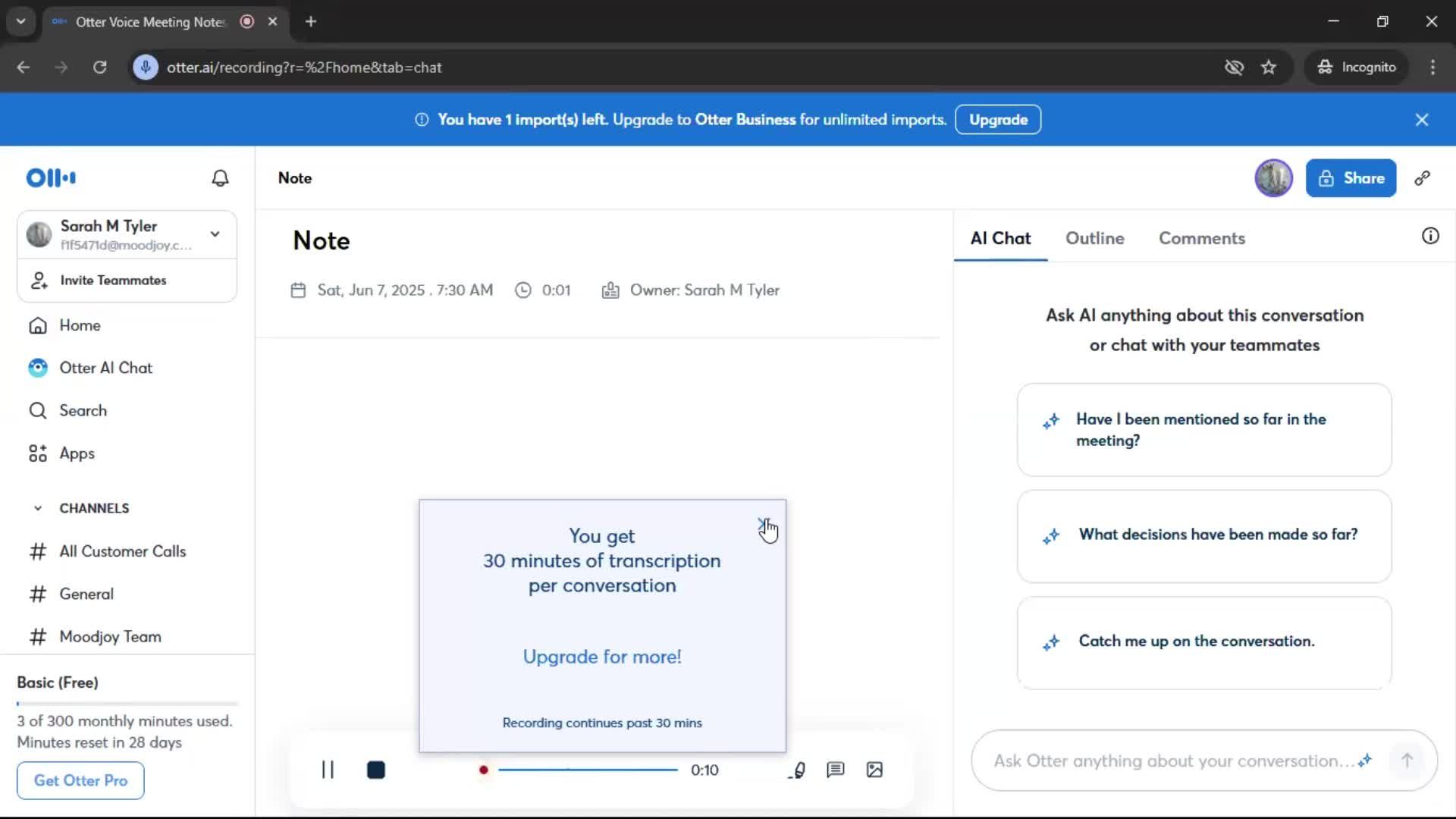
Task: Click the red recording indicator dot
Action: pyautogui.click(x=483, y=770)
